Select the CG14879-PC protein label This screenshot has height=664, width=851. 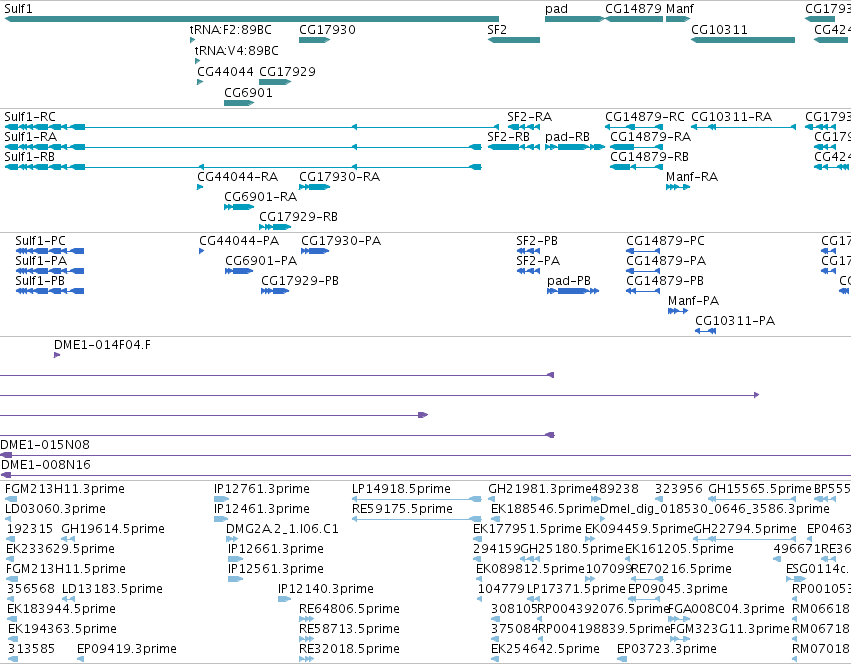tap(665, 241)
